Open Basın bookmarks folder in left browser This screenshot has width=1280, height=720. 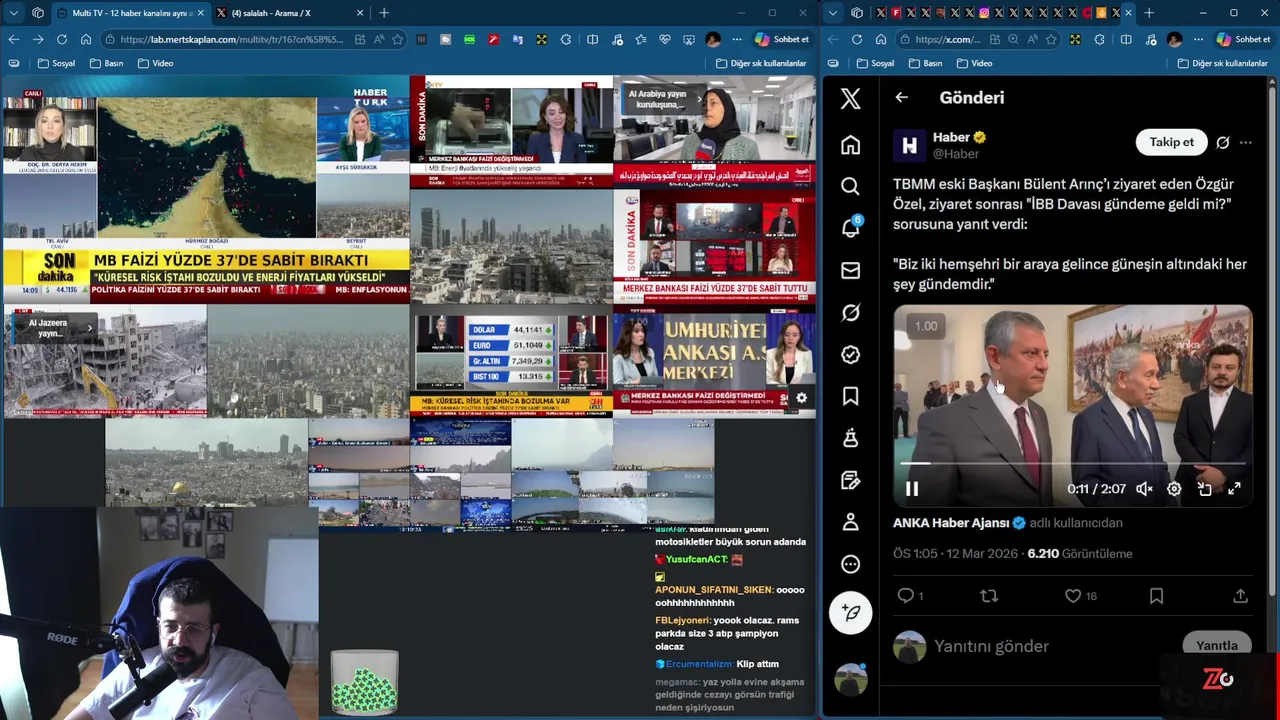click(x=106, y=63)
